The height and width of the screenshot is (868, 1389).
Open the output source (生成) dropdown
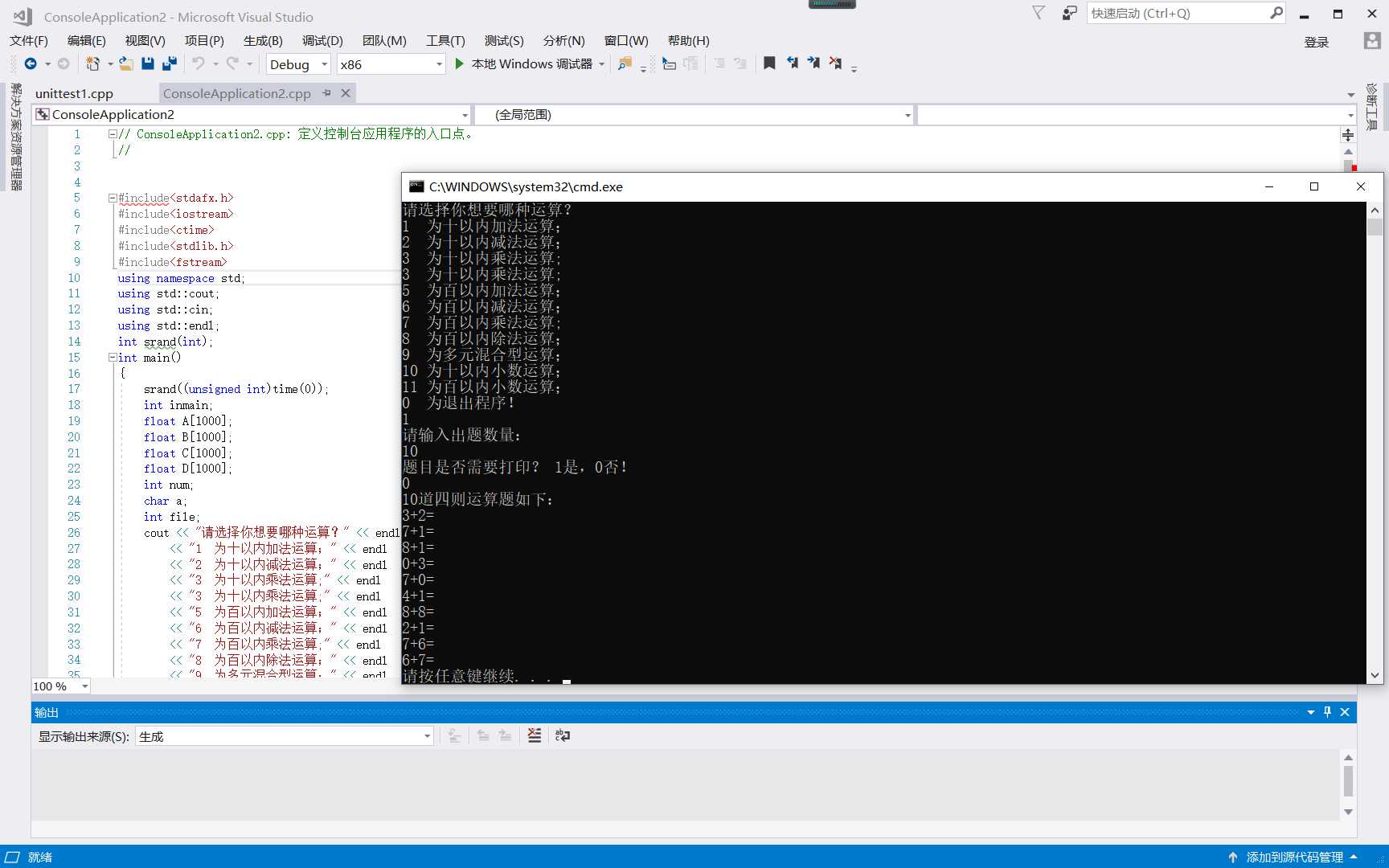(x=285, y=736)
